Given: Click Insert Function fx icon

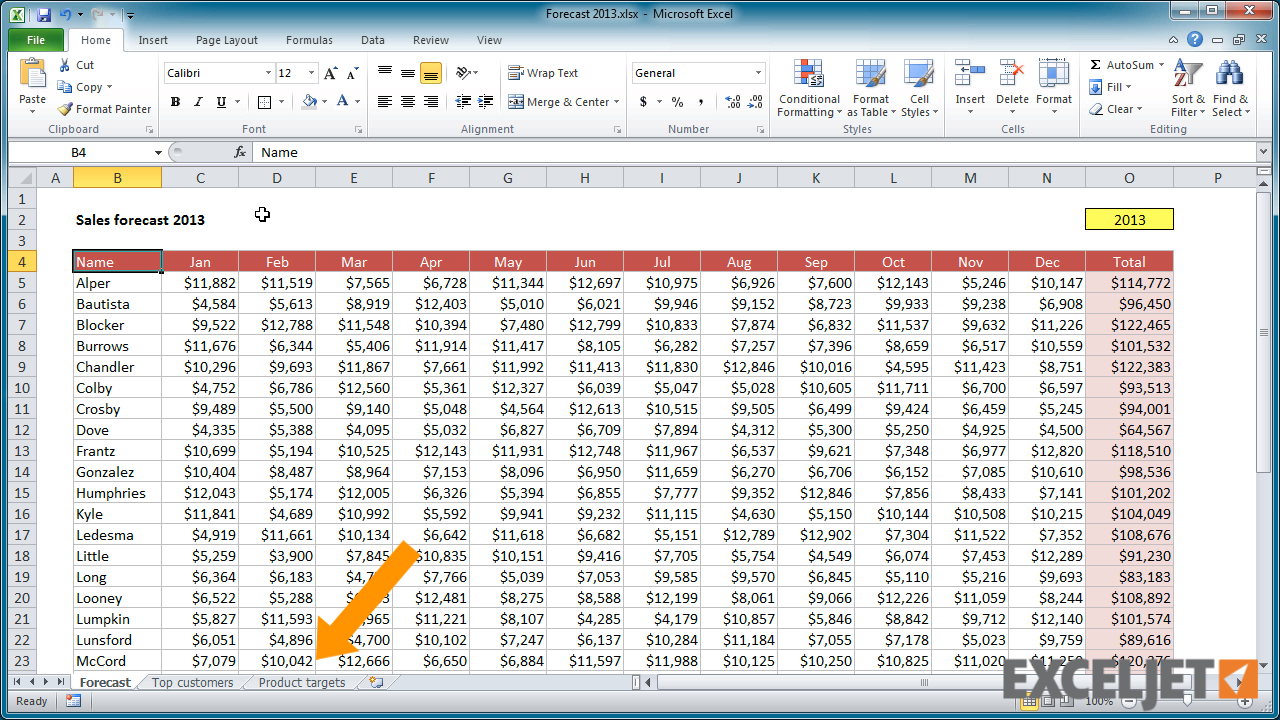Looking at the screenshot, I should tap(240, 152).
